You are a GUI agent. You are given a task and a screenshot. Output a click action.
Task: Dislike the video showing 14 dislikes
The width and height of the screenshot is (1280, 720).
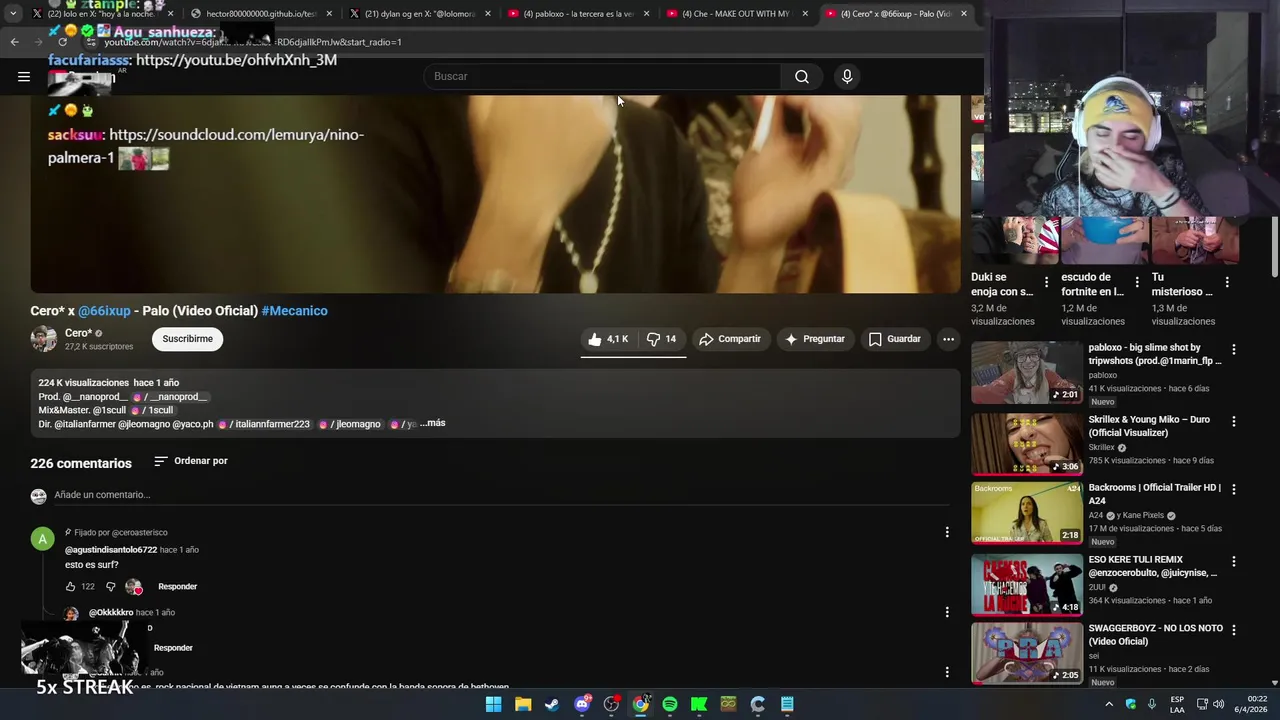click(661, 339)
